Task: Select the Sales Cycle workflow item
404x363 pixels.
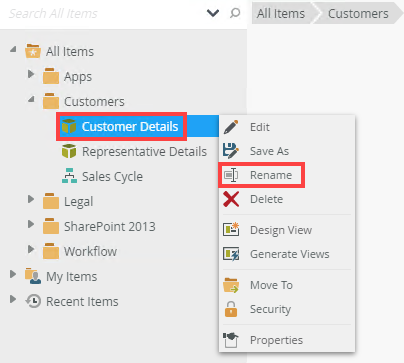Action: [112, 177]
